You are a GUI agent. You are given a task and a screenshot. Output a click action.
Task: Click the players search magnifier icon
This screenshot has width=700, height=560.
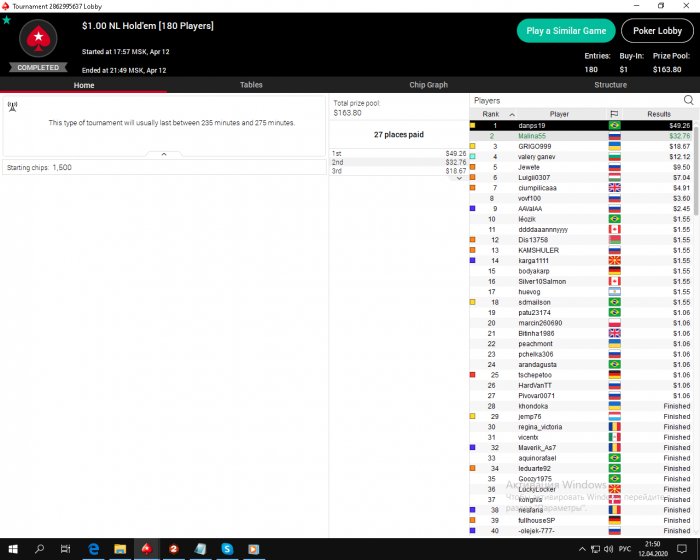pyautogui.click(x=688, y=100)
